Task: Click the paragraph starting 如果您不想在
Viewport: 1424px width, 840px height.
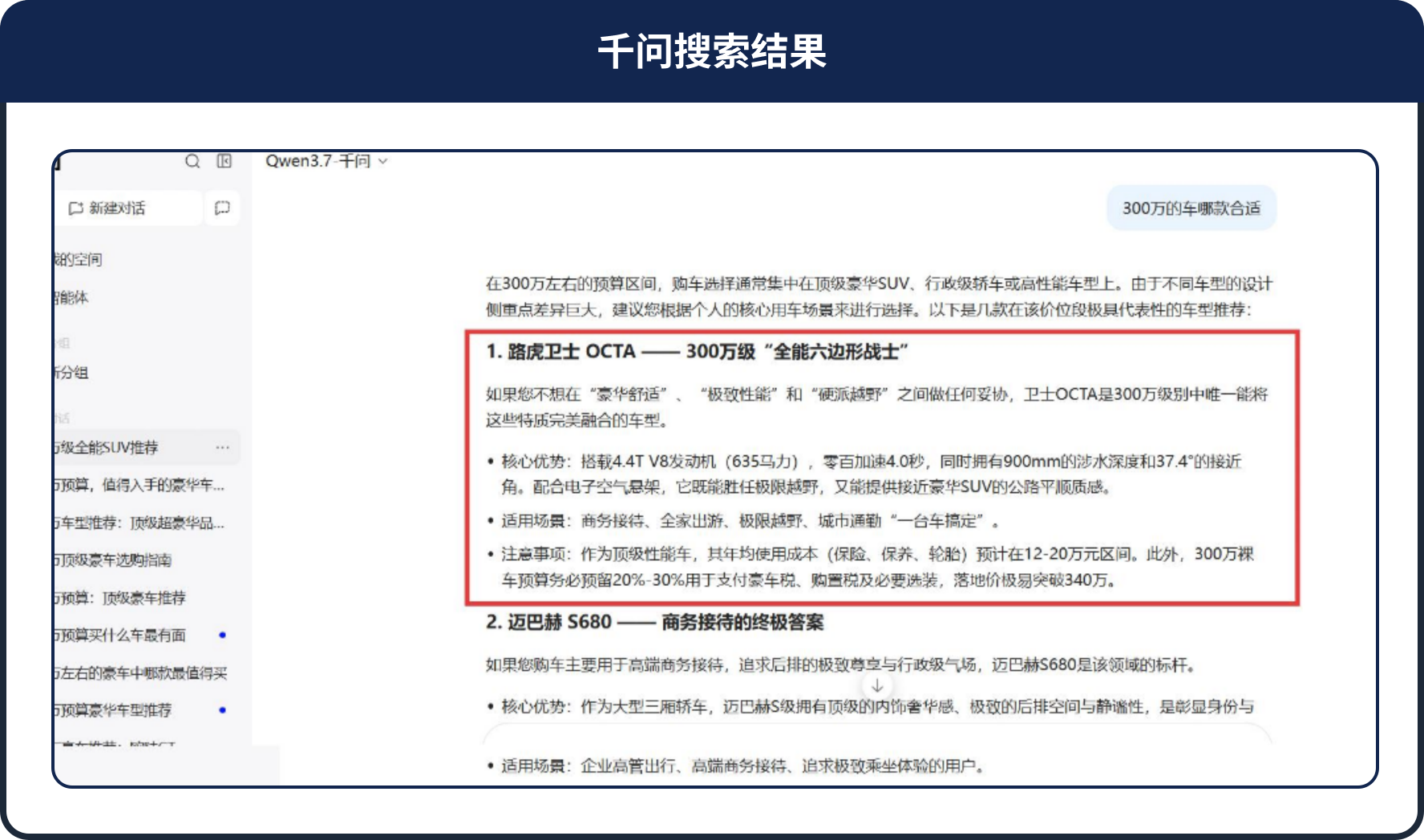Action: (877, 407)
